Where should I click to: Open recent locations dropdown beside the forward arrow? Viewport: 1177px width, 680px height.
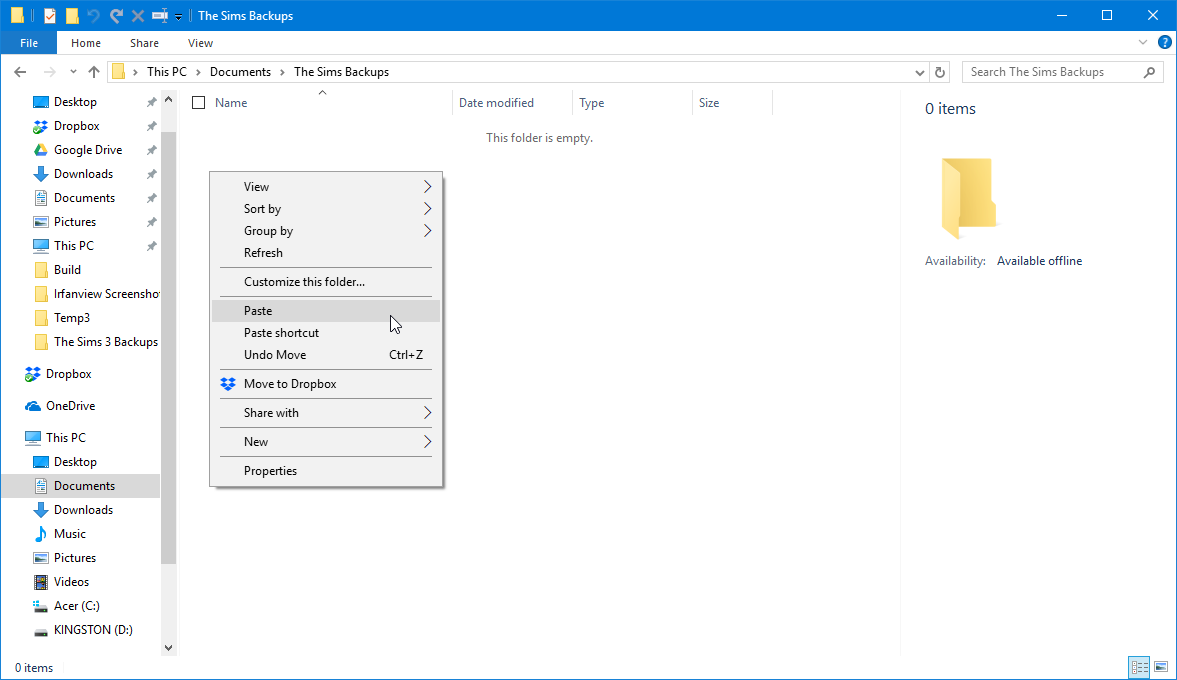click(73, 72)
